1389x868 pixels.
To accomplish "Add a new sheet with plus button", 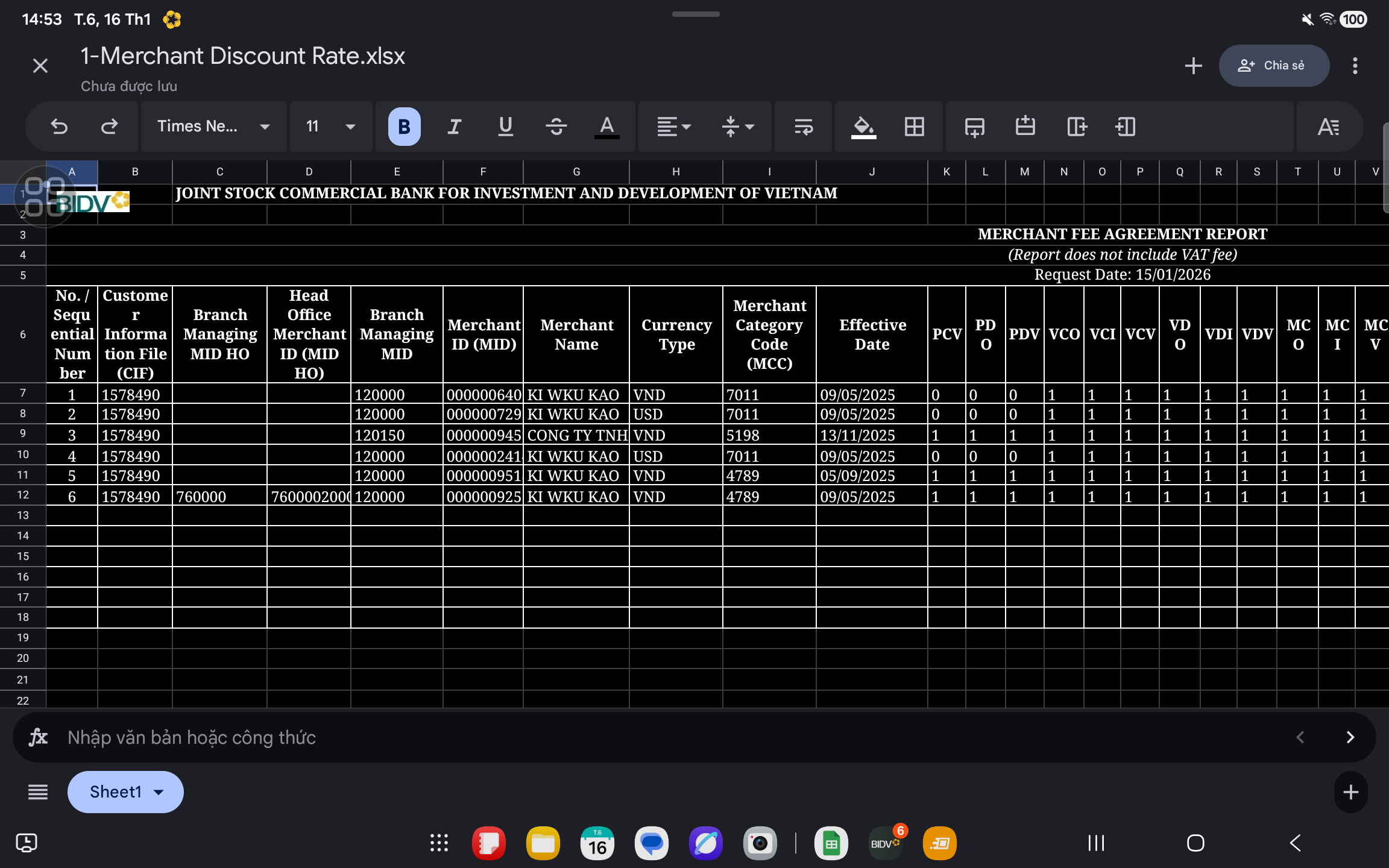I will point(1350,791).
